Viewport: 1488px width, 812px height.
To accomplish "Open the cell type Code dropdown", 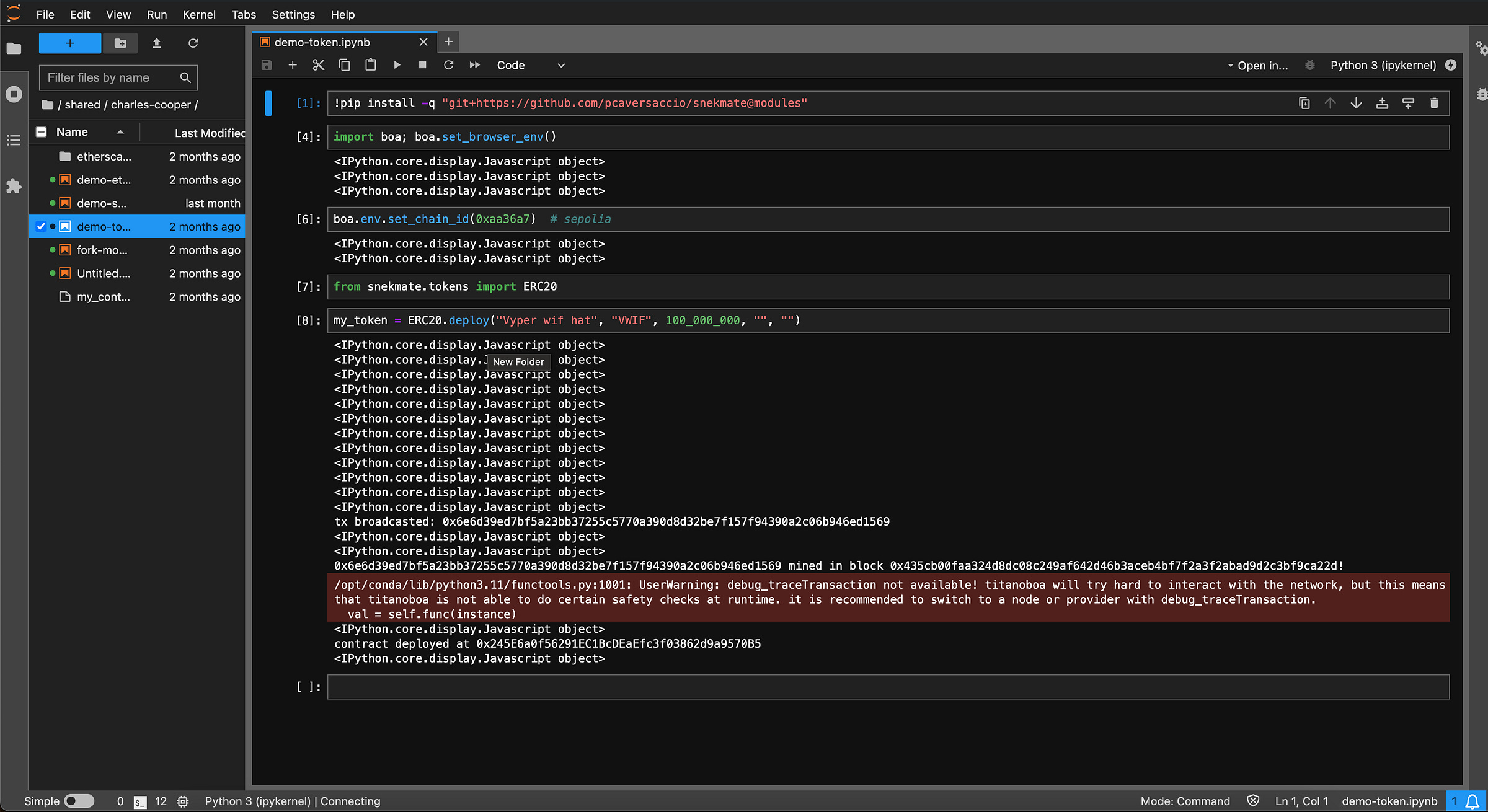I will pos(531,65).
